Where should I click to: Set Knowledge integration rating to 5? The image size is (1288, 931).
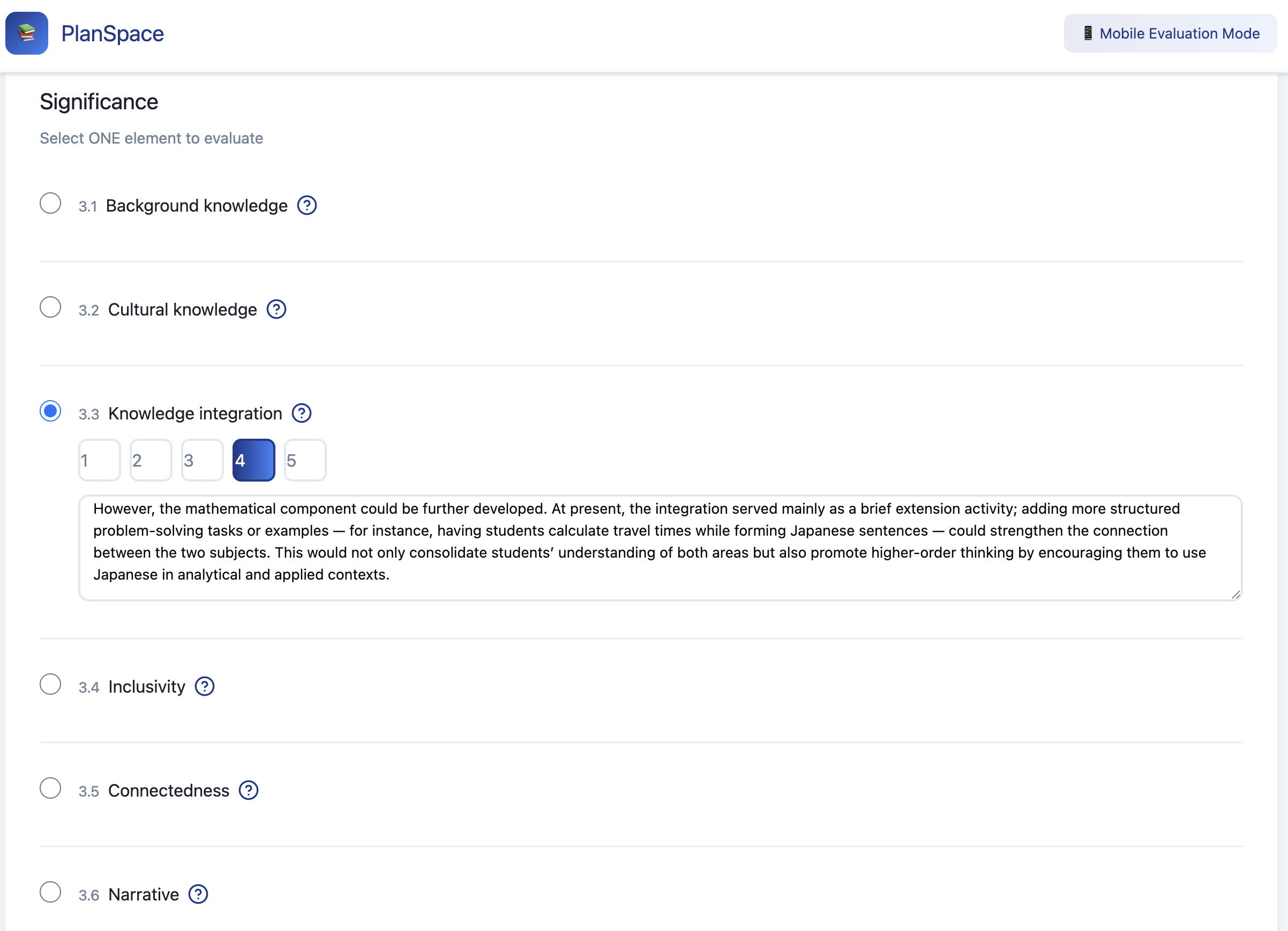[305, 460]
